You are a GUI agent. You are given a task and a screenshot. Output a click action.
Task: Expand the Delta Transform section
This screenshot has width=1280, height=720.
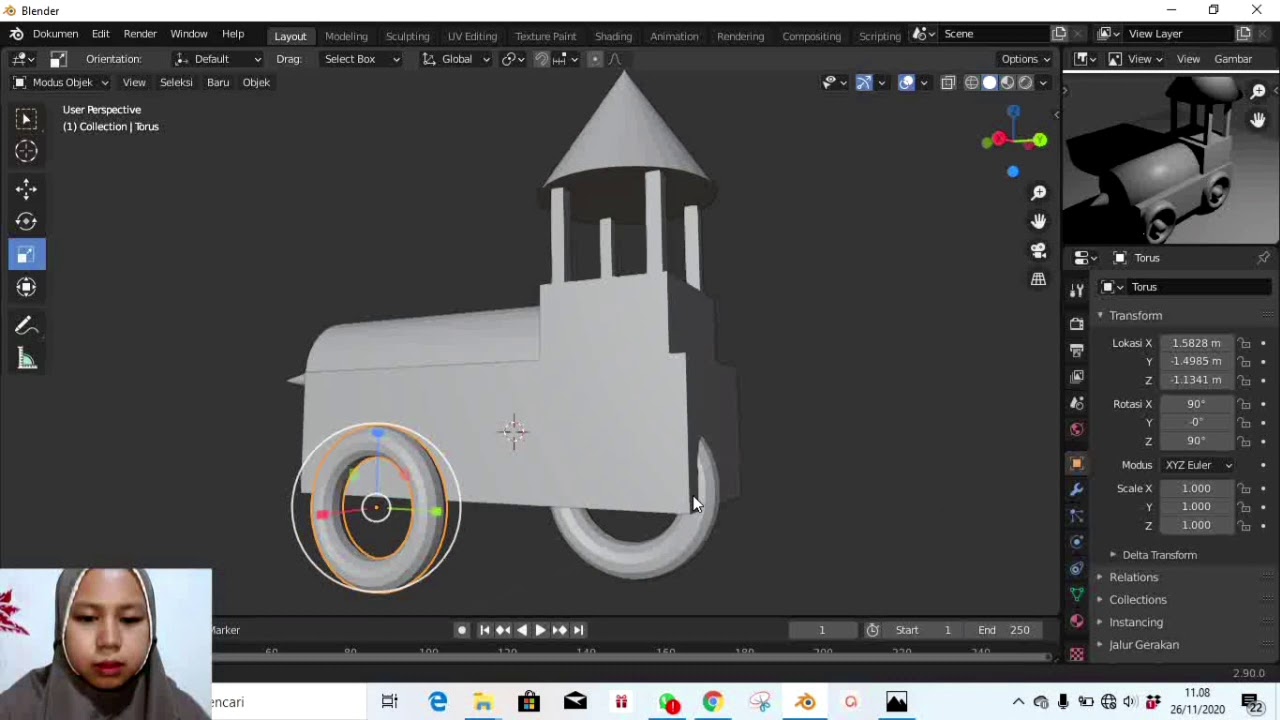[1159, 555]
